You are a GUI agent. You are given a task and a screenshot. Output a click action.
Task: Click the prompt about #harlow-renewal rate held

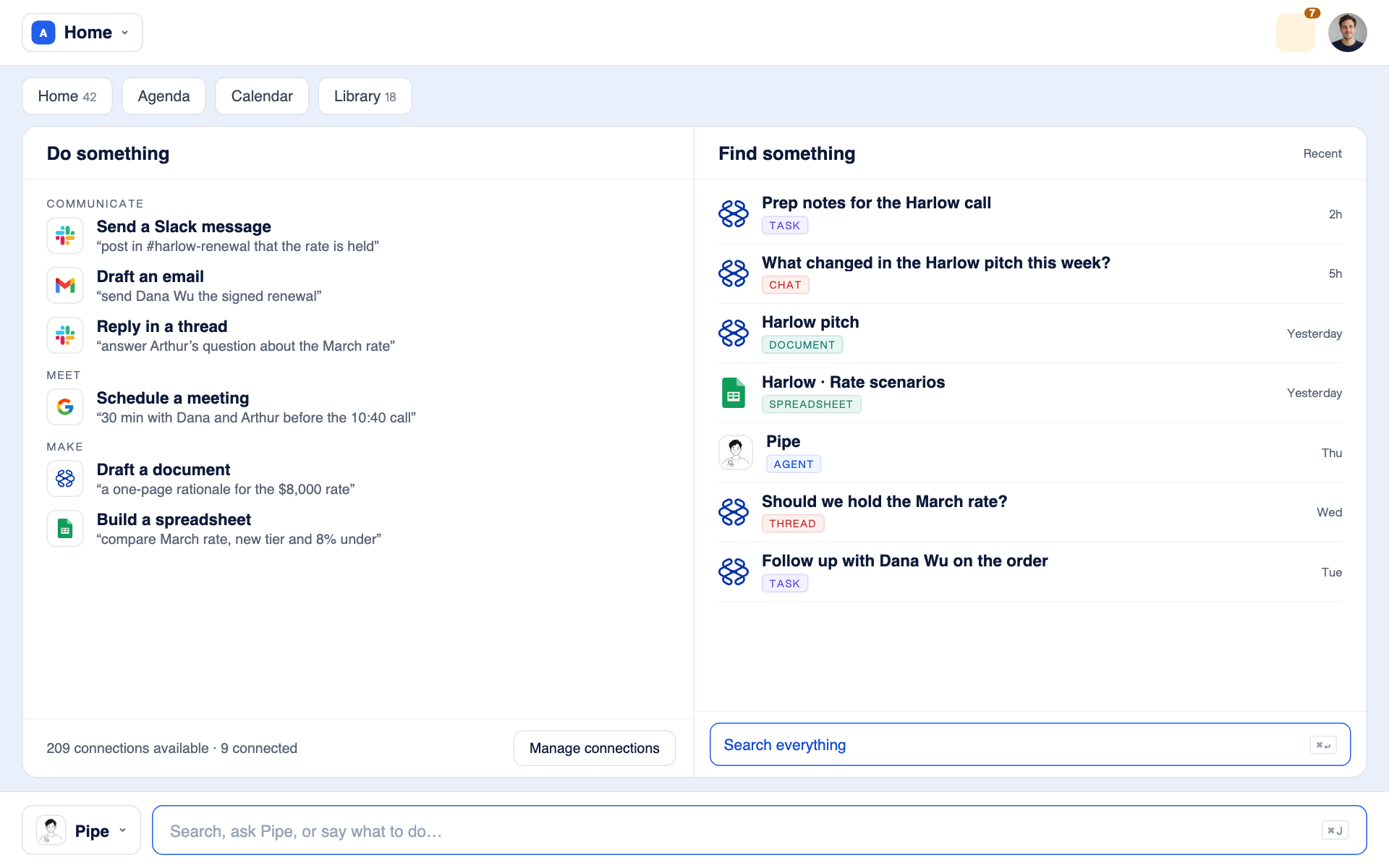pyautogui.click(x=238, y=246)
